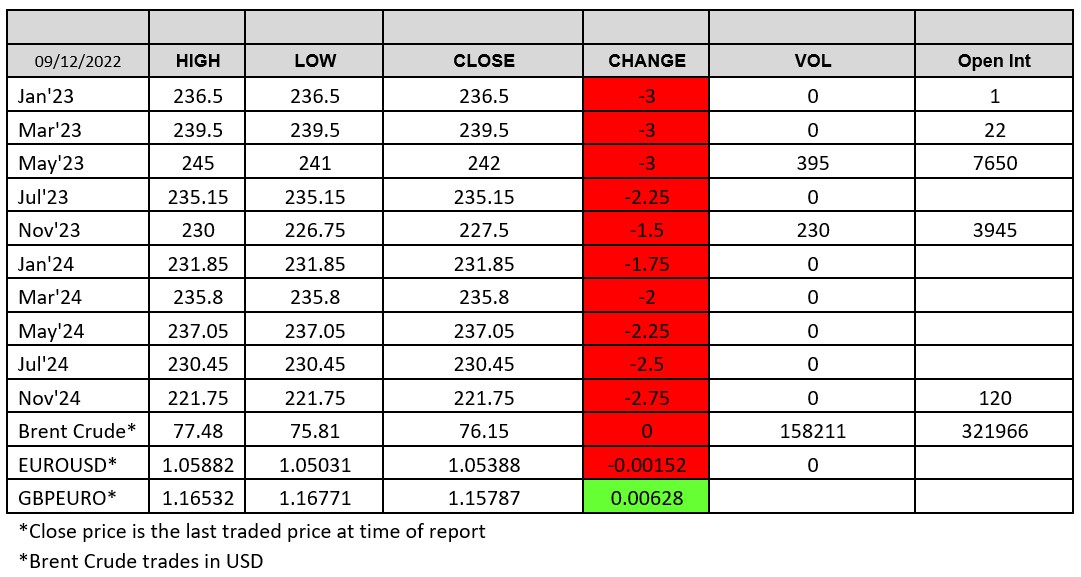The image size is (1081, 577).
Task: Select the VOL column header
Action: 811,60
